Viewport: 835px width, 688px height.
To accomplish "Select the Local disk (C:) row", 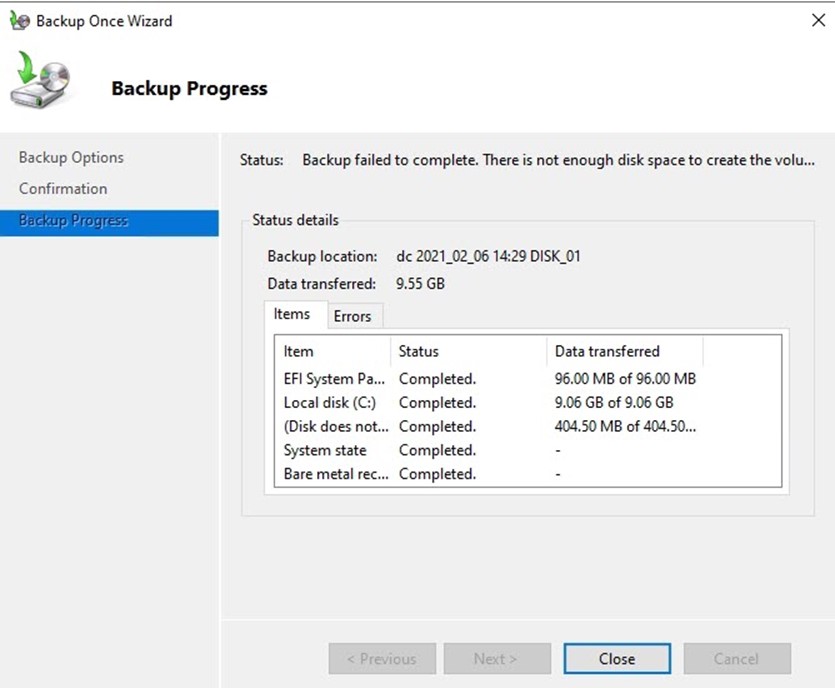I will pyautogui.click(x=330, y=403).
